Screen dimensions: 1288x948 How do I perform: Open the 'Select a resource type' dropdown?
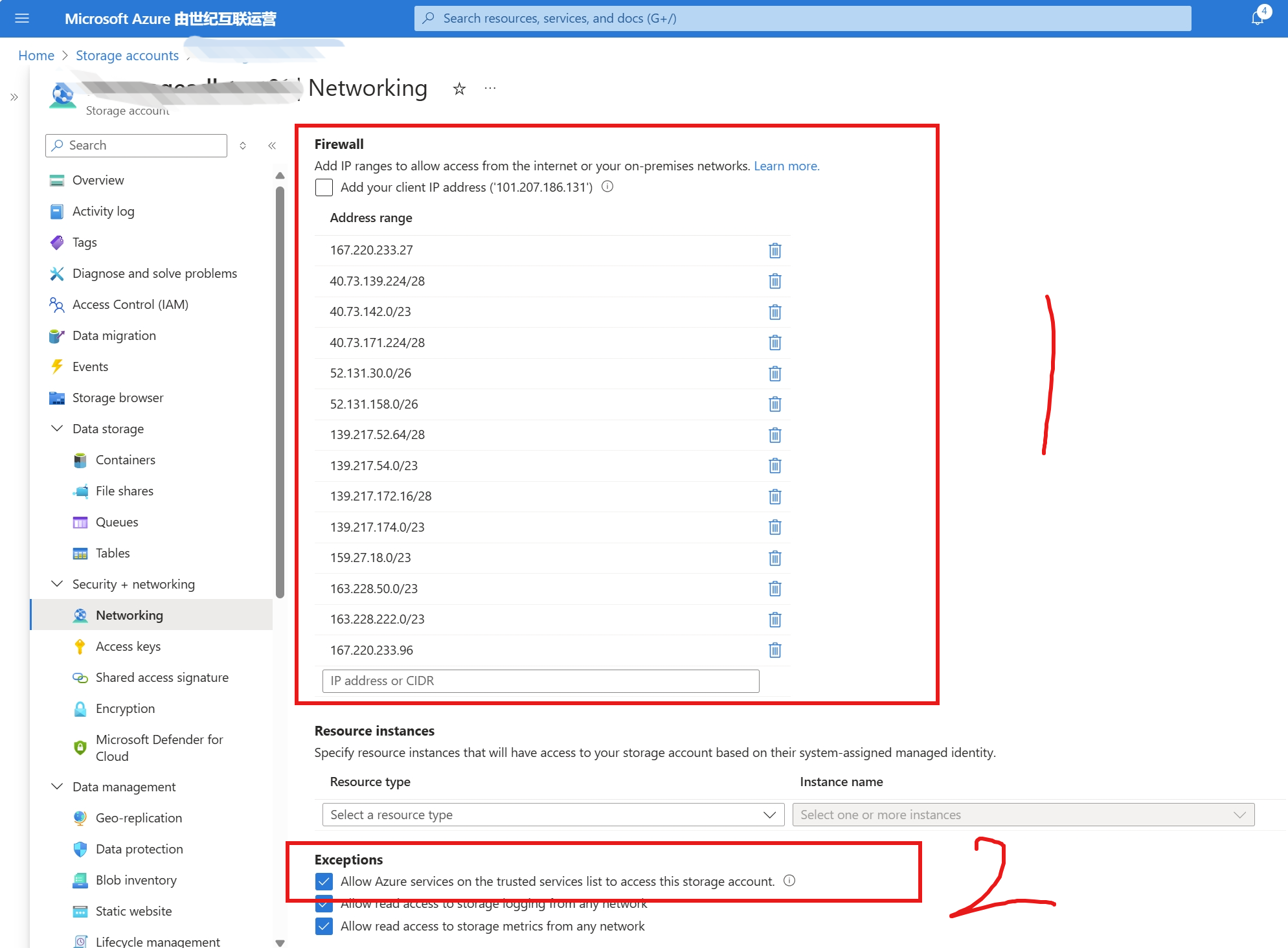coord(553,815)
